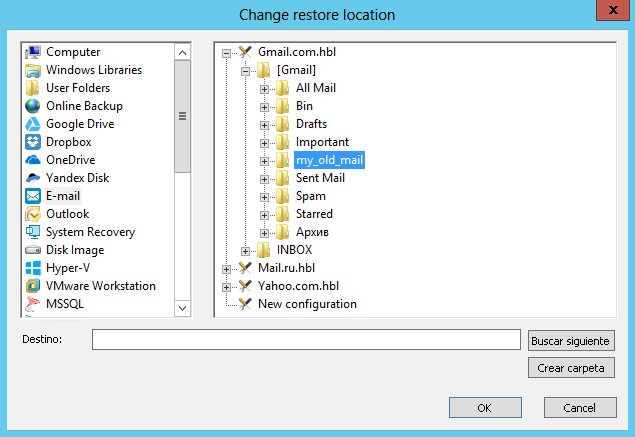The width and height of the screenshot is (635, 437).
Task: Collapse the Gmail.com.hbl tree node
Action: pyautogui.click(x=227, y=52)
